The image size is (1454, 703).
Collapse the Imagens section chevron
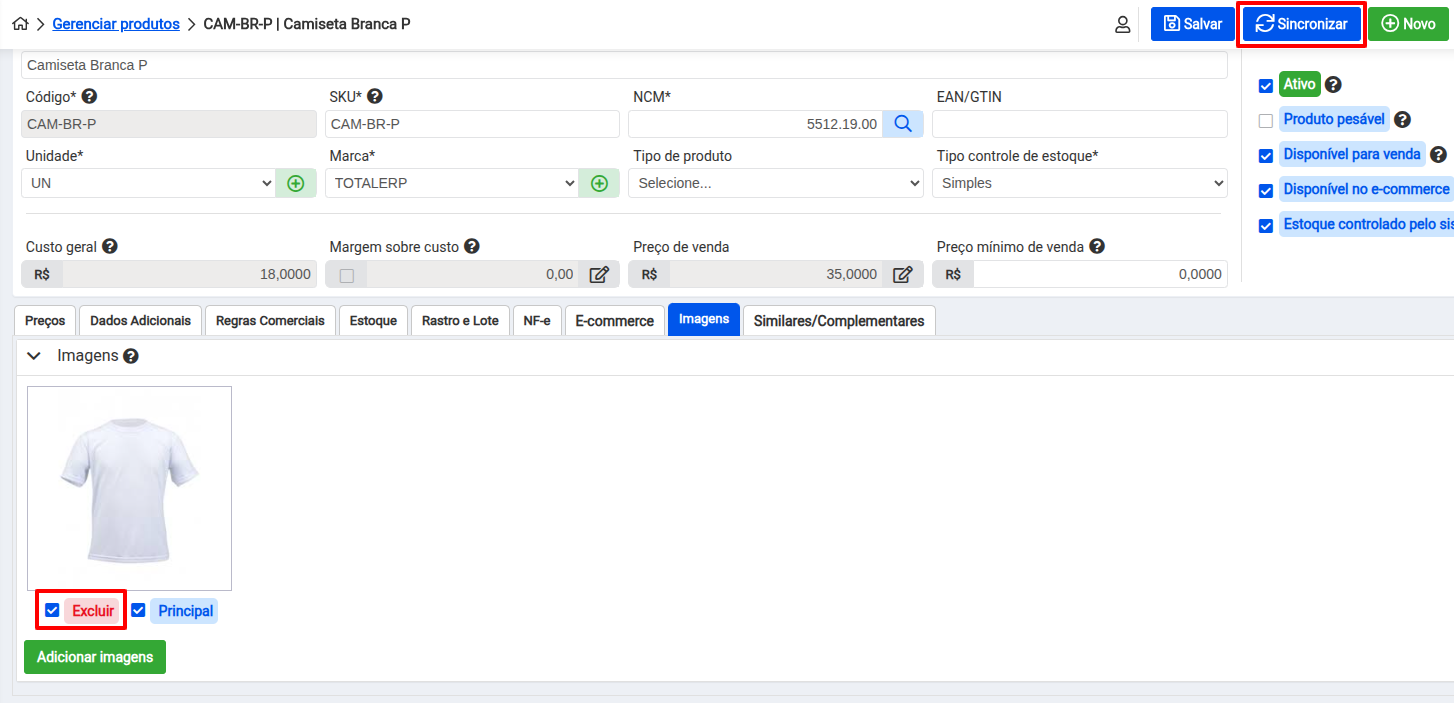coord(34,356)
